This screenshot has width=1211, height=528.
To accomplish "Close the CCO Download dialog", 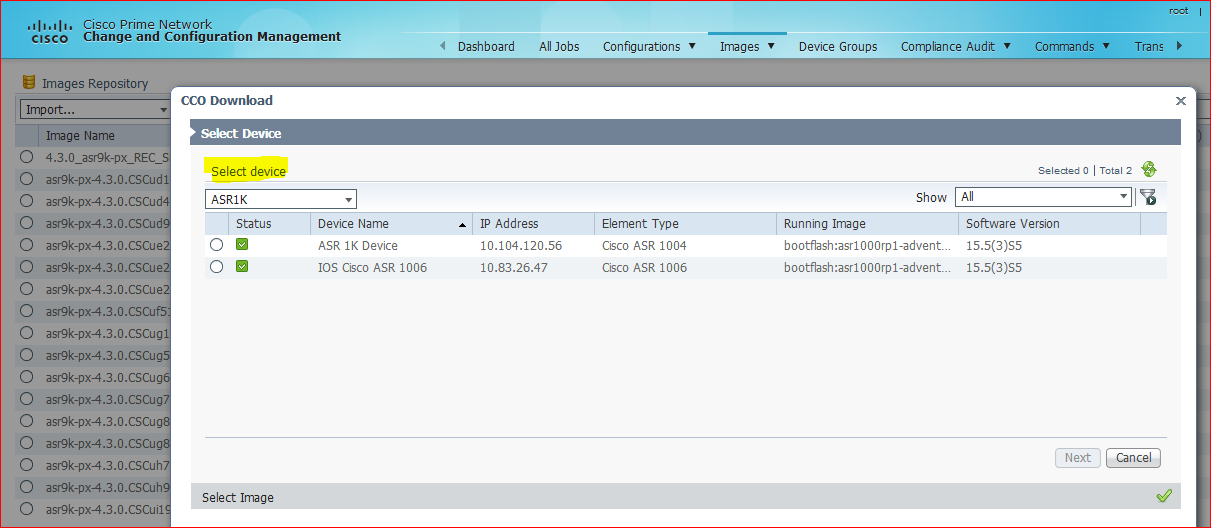I will [x=1181, y=101].
